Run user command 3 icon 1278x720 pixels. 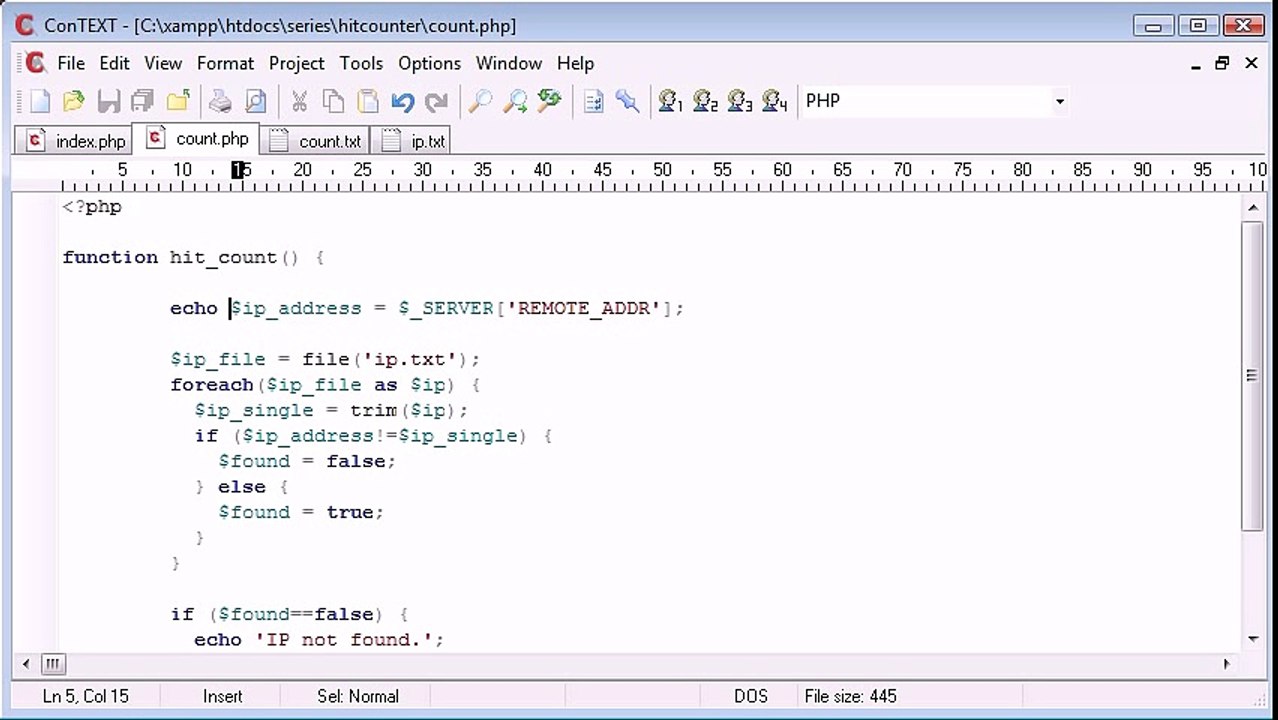click(x=740, y=101)
